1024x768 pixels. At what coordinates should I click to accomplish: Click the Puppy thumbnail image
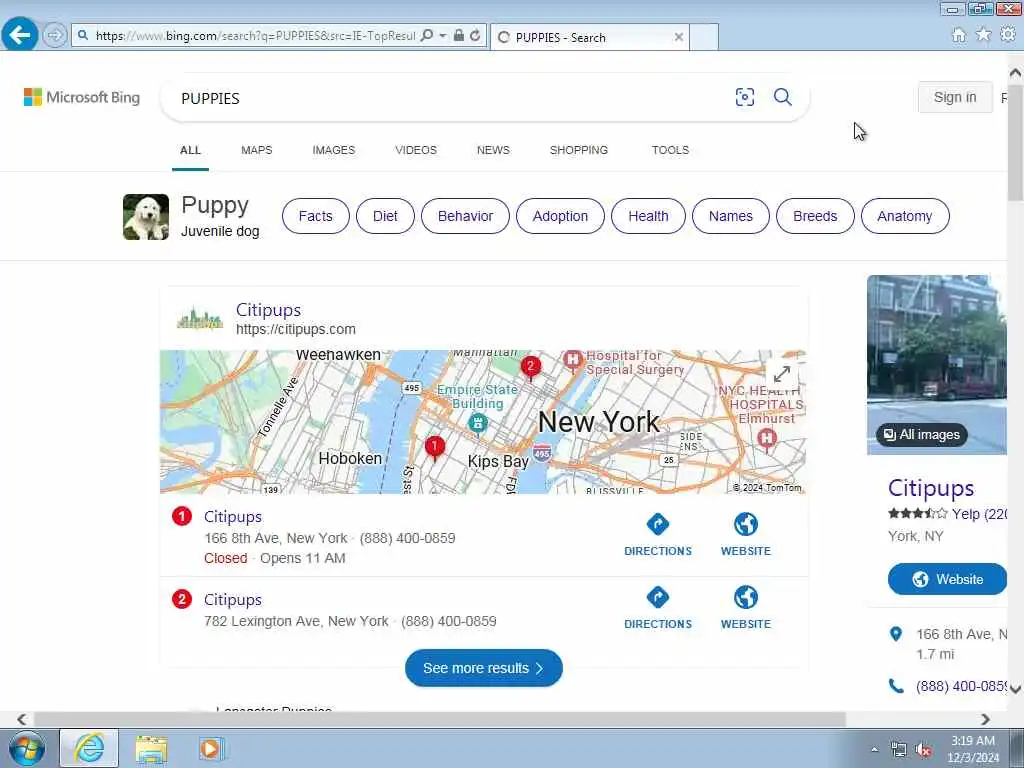146,217
